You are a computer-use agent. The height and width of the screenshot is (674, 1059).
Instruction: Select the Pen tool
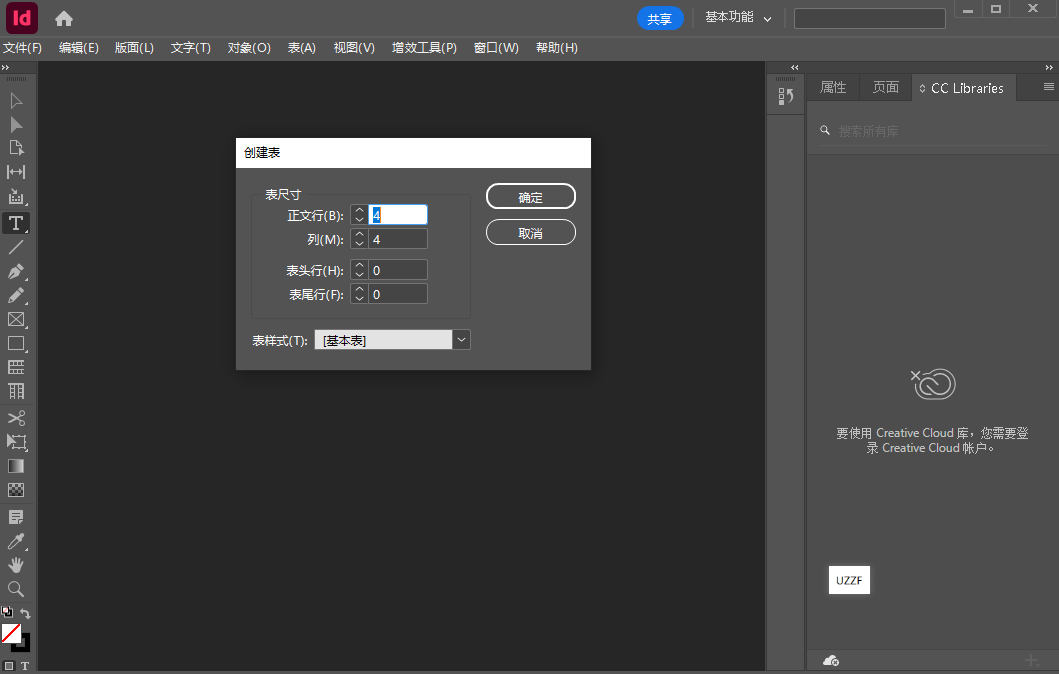click(x=16, y=271)
